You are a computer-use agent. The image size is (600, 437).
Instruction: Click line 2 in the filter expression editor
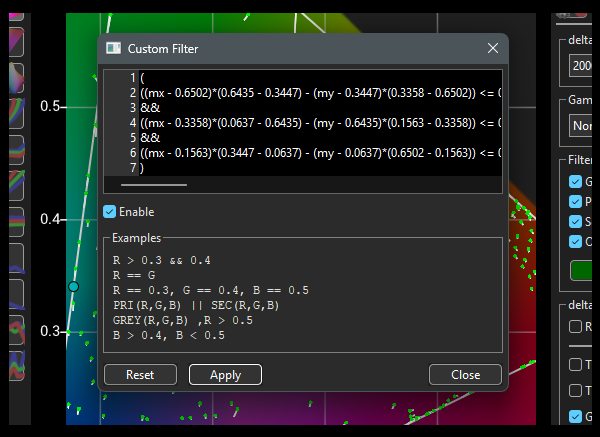click(x=300, y=93)
